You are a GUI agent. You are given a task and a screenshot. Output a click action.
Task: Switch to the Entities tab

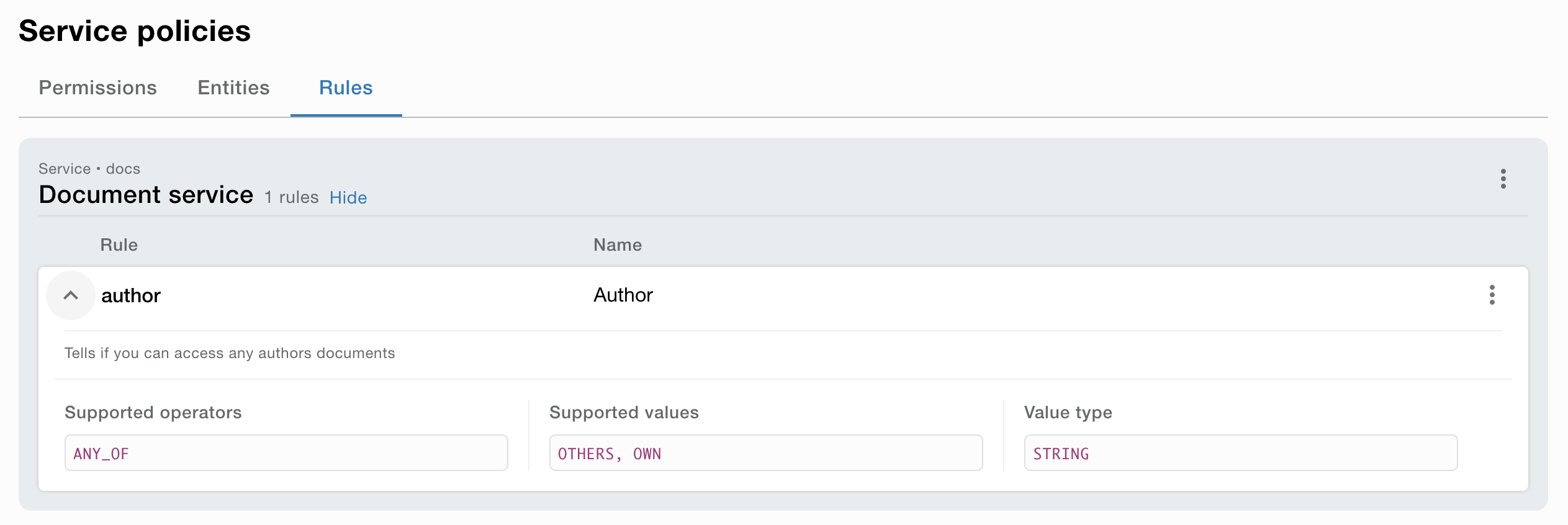(233, 88)
